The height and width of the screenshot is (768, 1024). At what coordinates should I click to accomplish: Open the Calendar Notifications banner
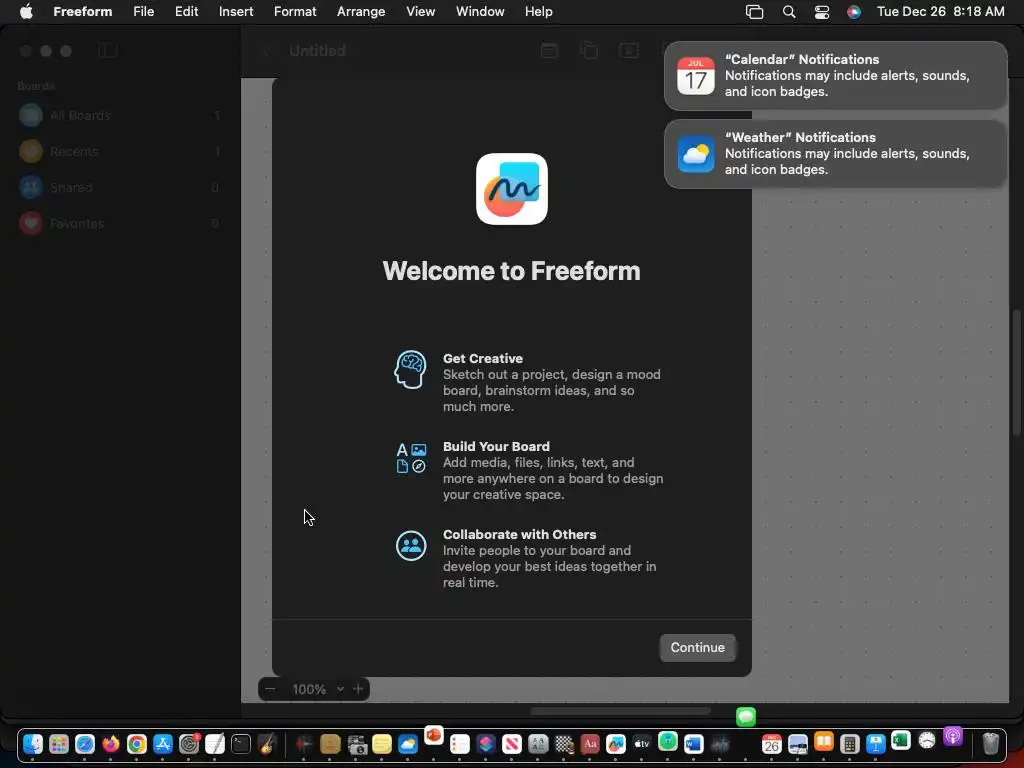tap(835, 76)
